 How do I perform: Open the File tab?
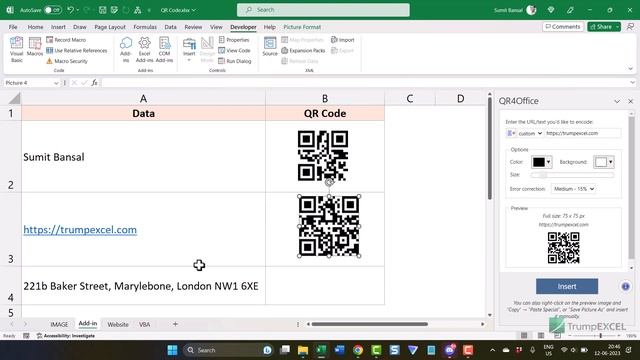13,27
